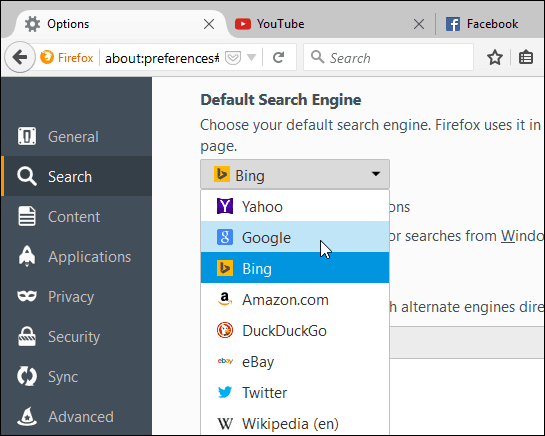This screenshot has width=545, height=436.
Task: Bookmark this page using the star icon
Action: point(495,58)
